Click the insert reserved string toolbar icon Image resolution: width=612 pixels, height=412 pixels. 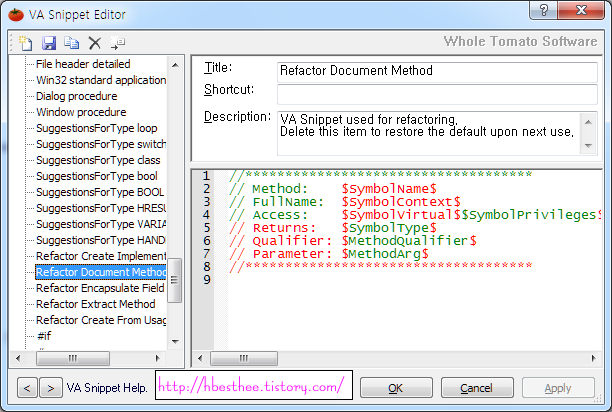pos(117,43)
